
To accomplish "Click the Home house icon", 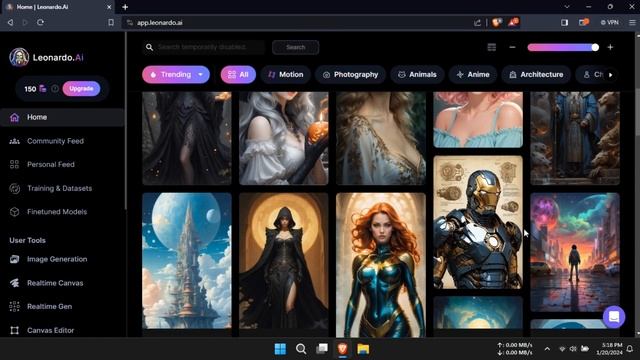I will pyautogui.click(x=14, y=118).
